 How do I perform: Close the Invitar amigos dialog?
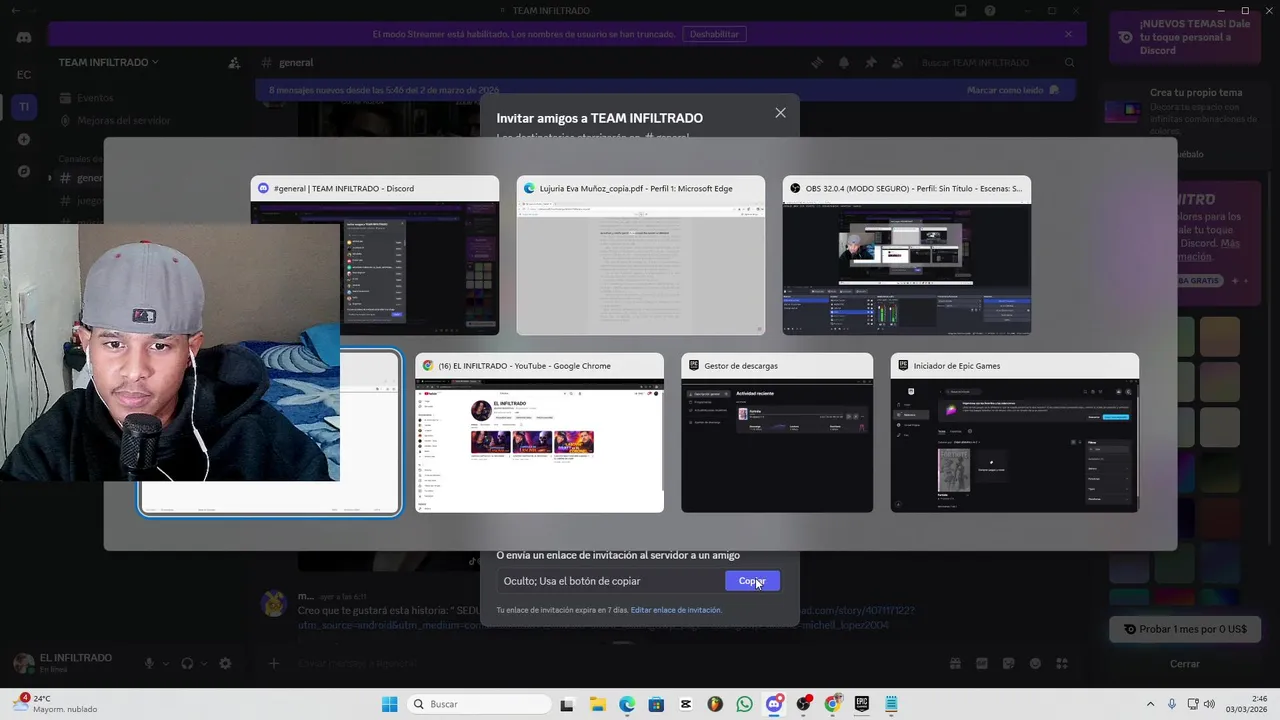coord(780,113)
